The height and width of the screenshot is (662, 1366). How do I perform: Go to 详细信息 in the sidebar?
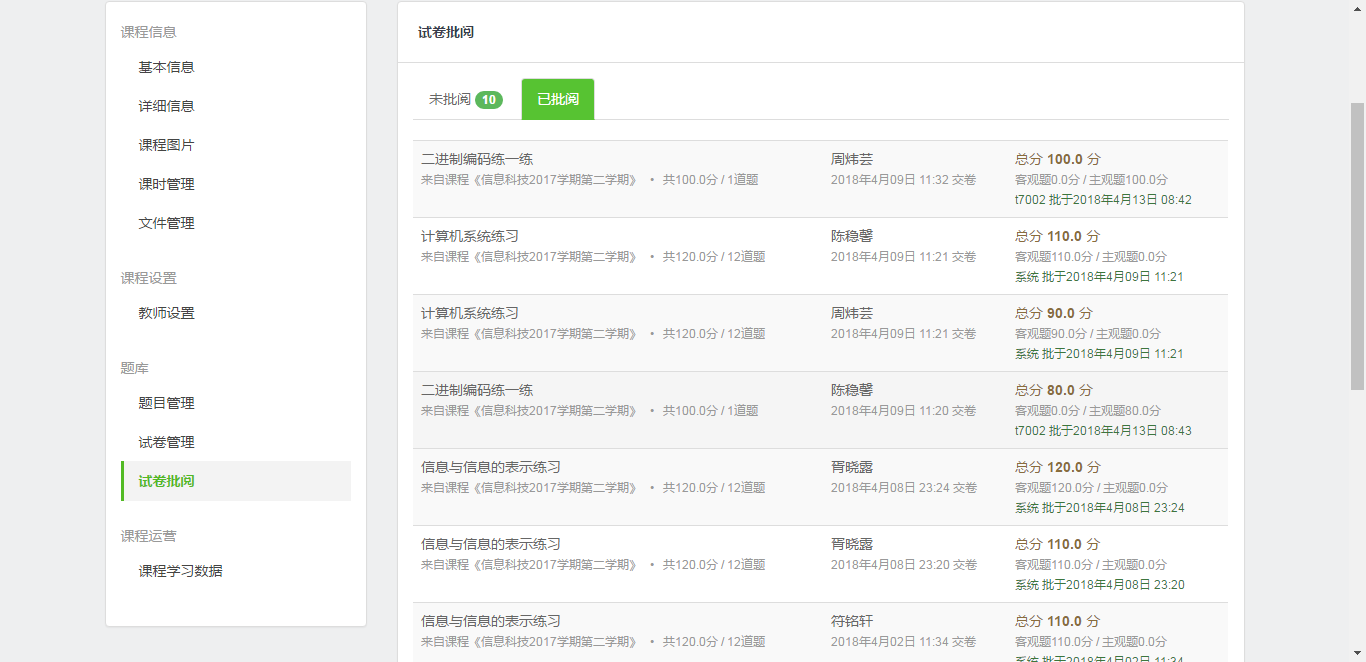[x=166, y=106]
